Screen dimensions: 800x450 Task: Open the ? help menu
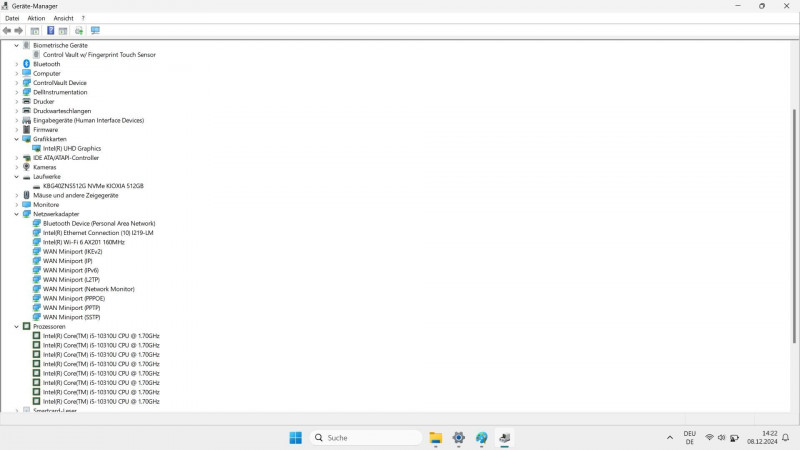(83, 18)
